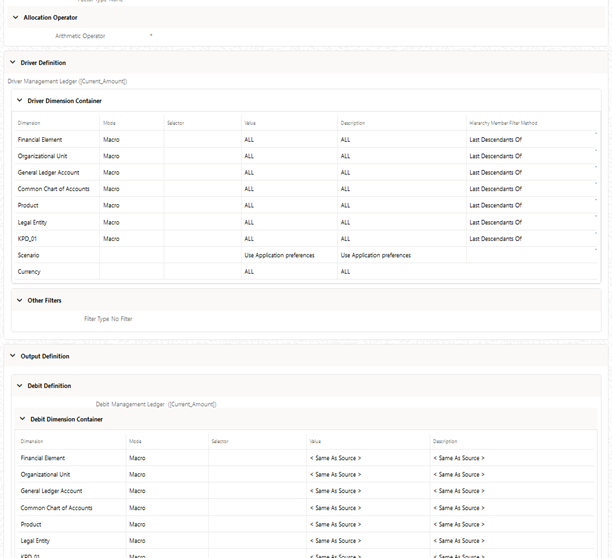The image size is (612, 558).
Task: Click Legal Entity in driver table
Action: (x=32, y=222)
